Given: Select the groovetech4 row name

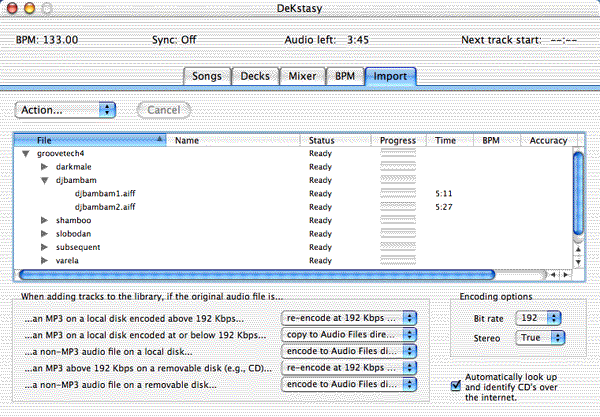Looking at the screenshot, I should [60, 153].
